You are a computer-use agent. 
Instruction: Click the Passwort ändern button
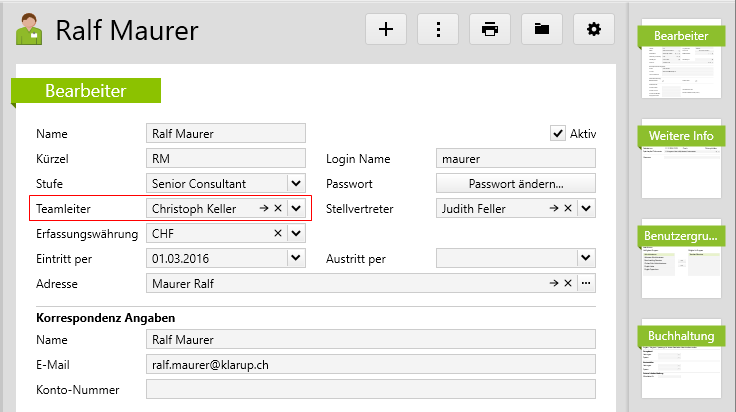(x=516, y=183)
